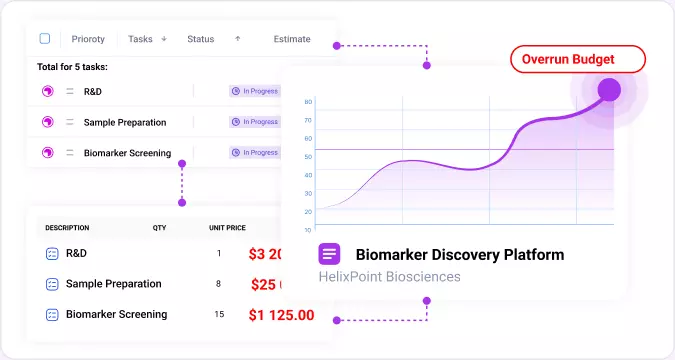Click the UNIT PRICE column header

[x=227, y=228]
